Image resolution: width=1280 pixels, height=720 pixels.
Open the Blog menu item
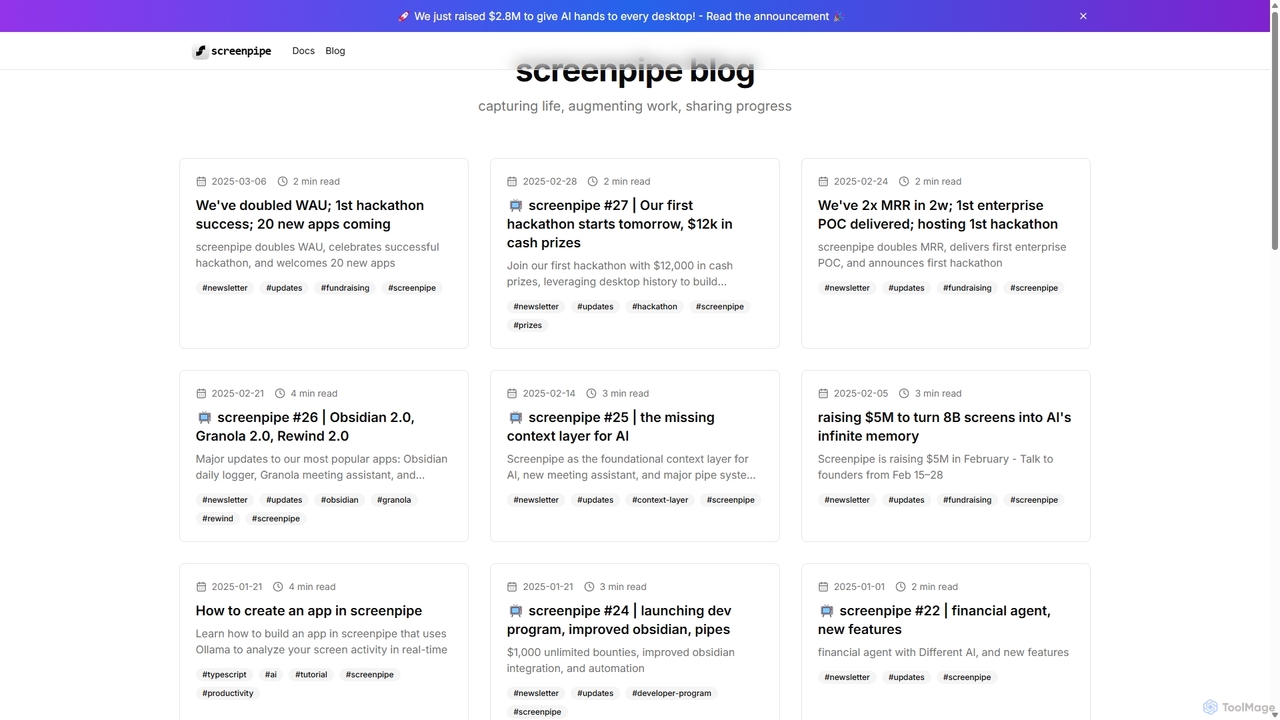(335, 51)
